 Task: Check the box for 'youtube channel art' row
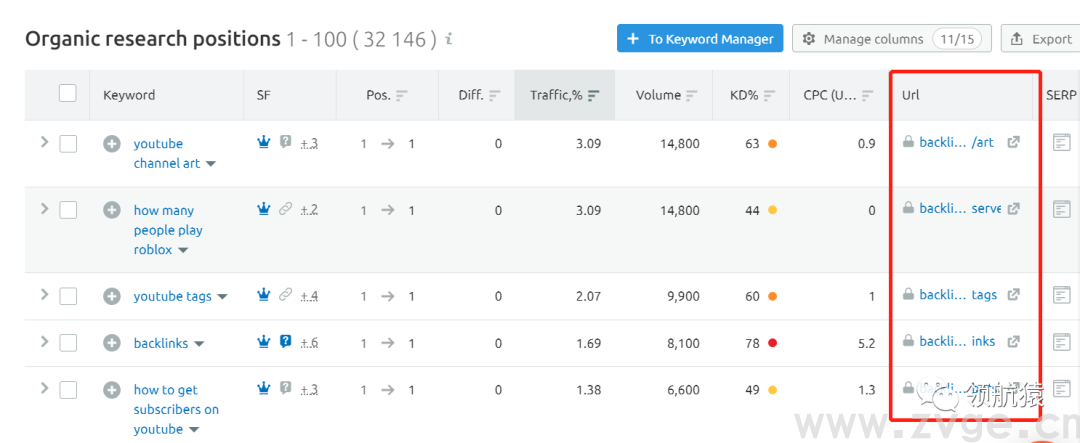68,143
